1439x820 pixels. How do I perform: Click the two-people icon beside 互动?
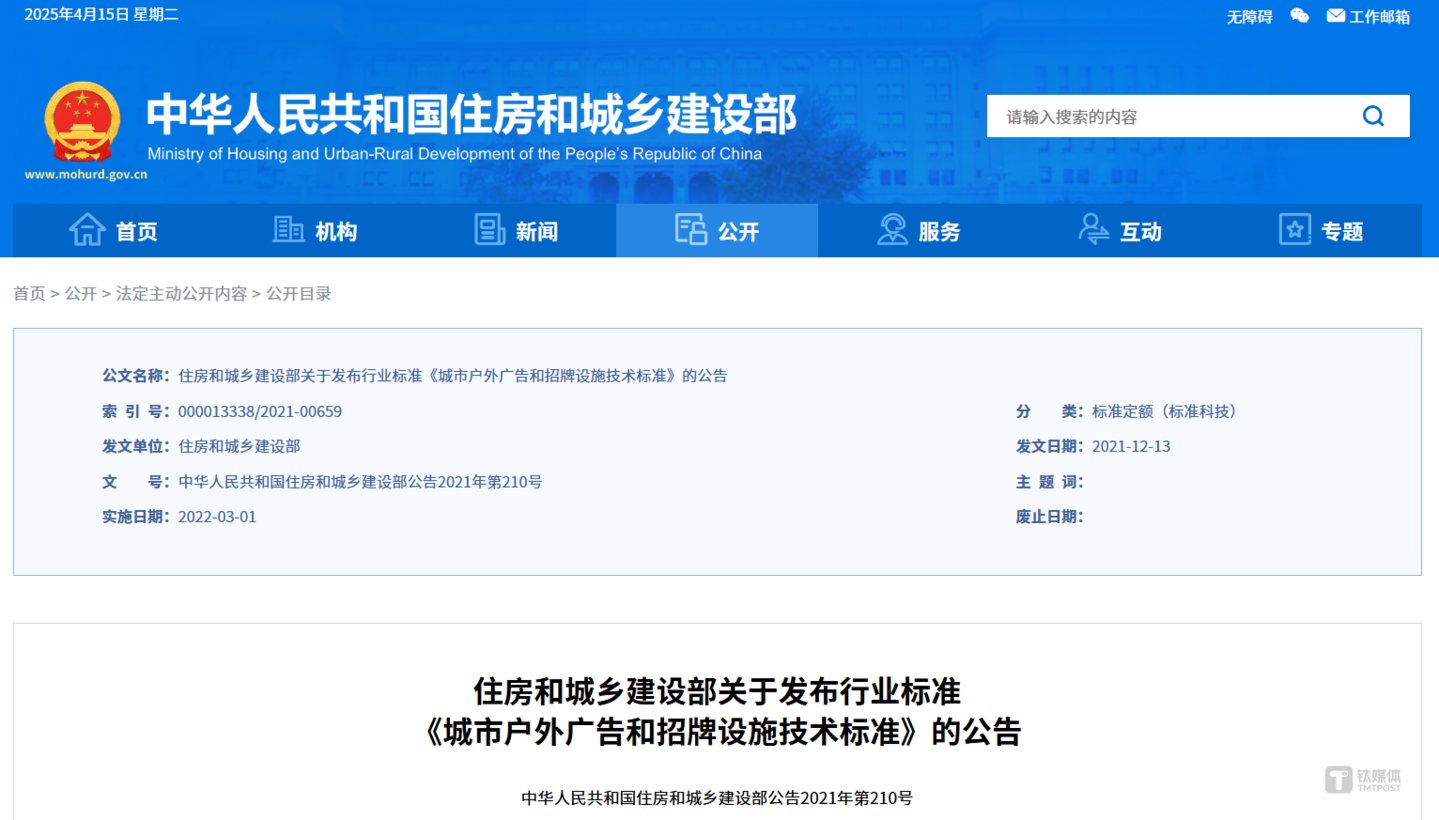1093,230
